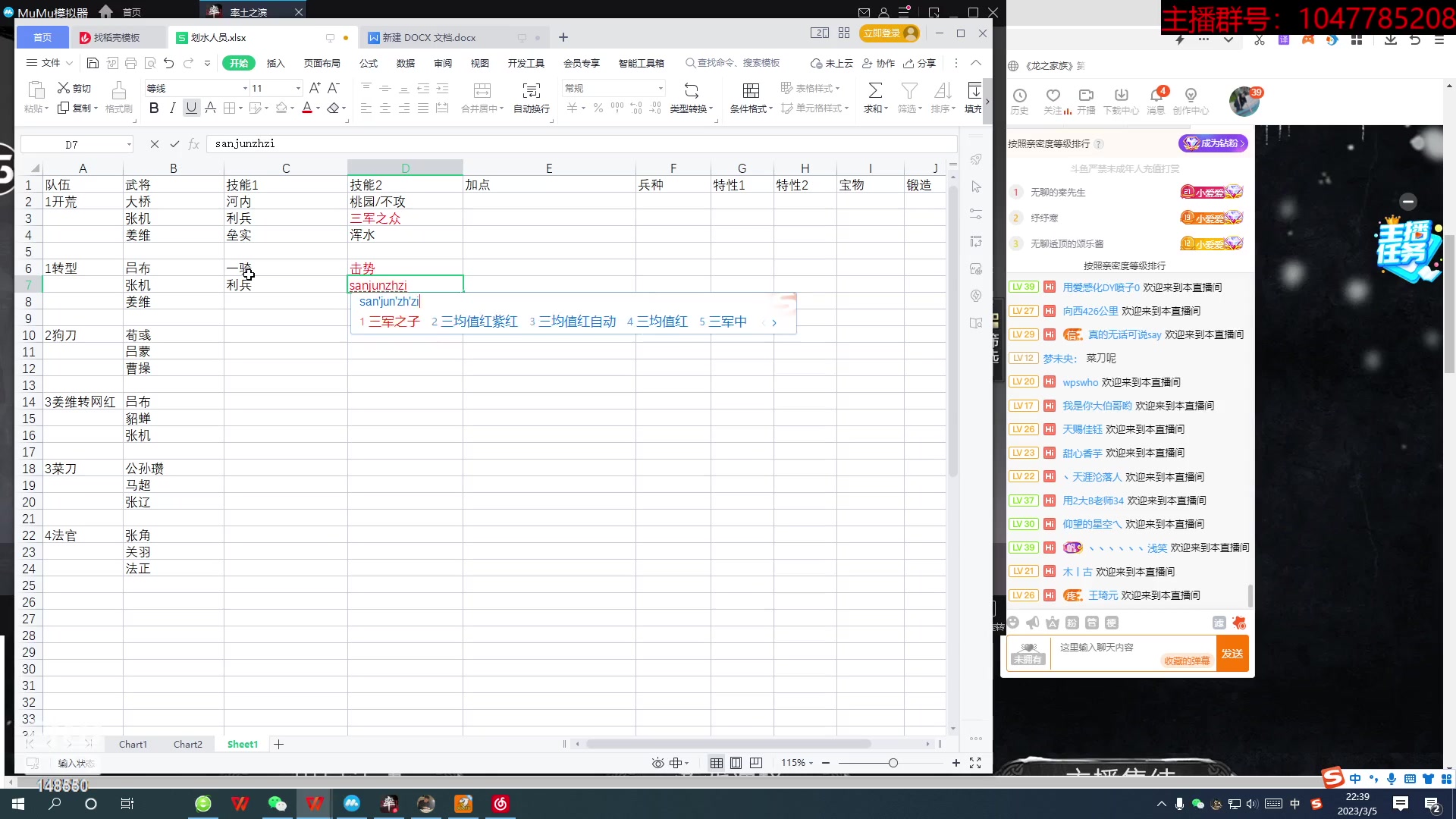
Task: Click the messages bell icon in stream panel
Action: 1156,96
